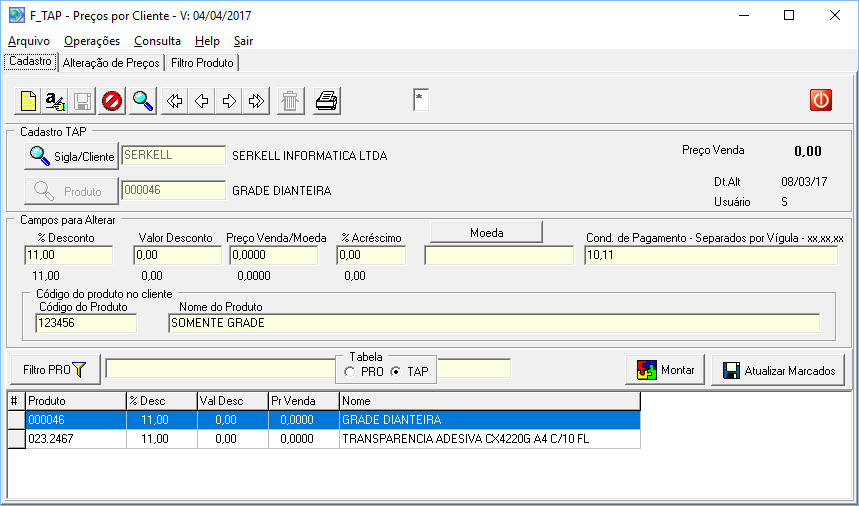Click the # column header
The width and height of the screenshot is (859, 506).
pyautogui.click(x=16, y=401)
